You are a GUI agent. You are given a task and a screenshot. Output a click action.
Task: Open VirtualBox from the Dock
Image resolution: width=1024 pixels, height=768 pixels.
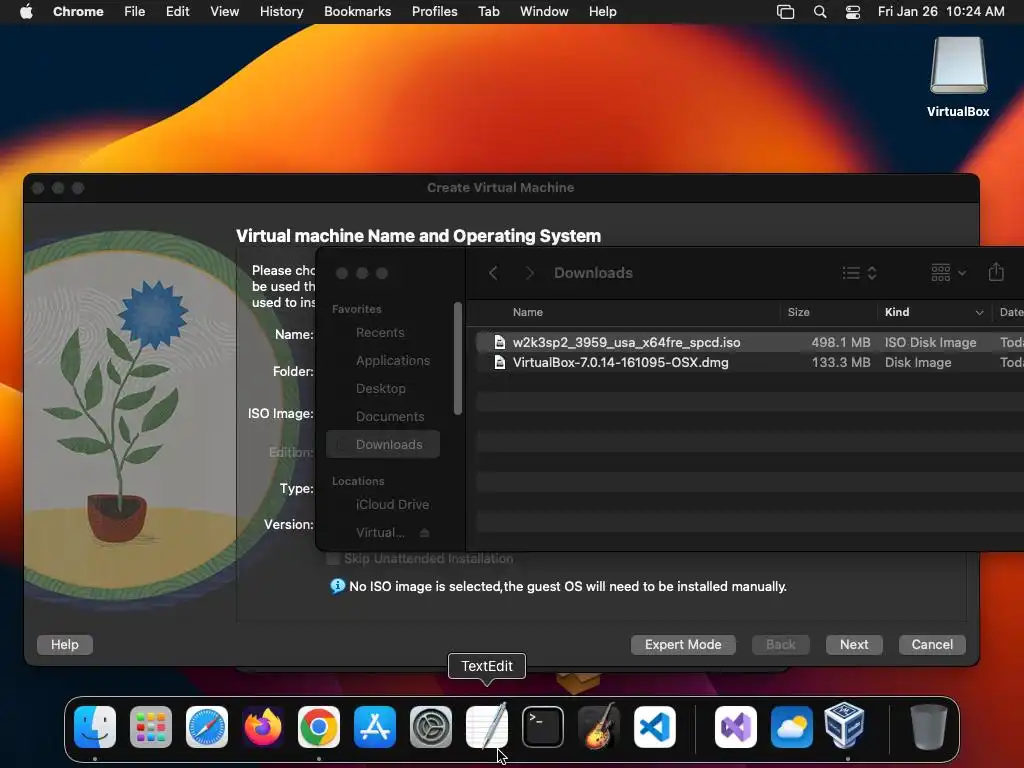(x=844, y=726)
